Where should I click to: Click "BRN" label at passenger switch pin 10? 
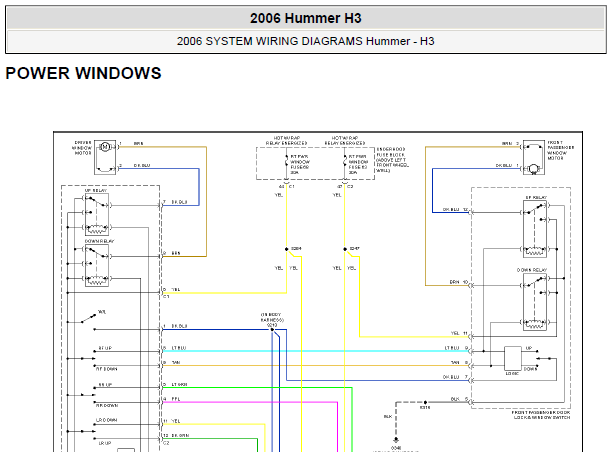[454, 282]
